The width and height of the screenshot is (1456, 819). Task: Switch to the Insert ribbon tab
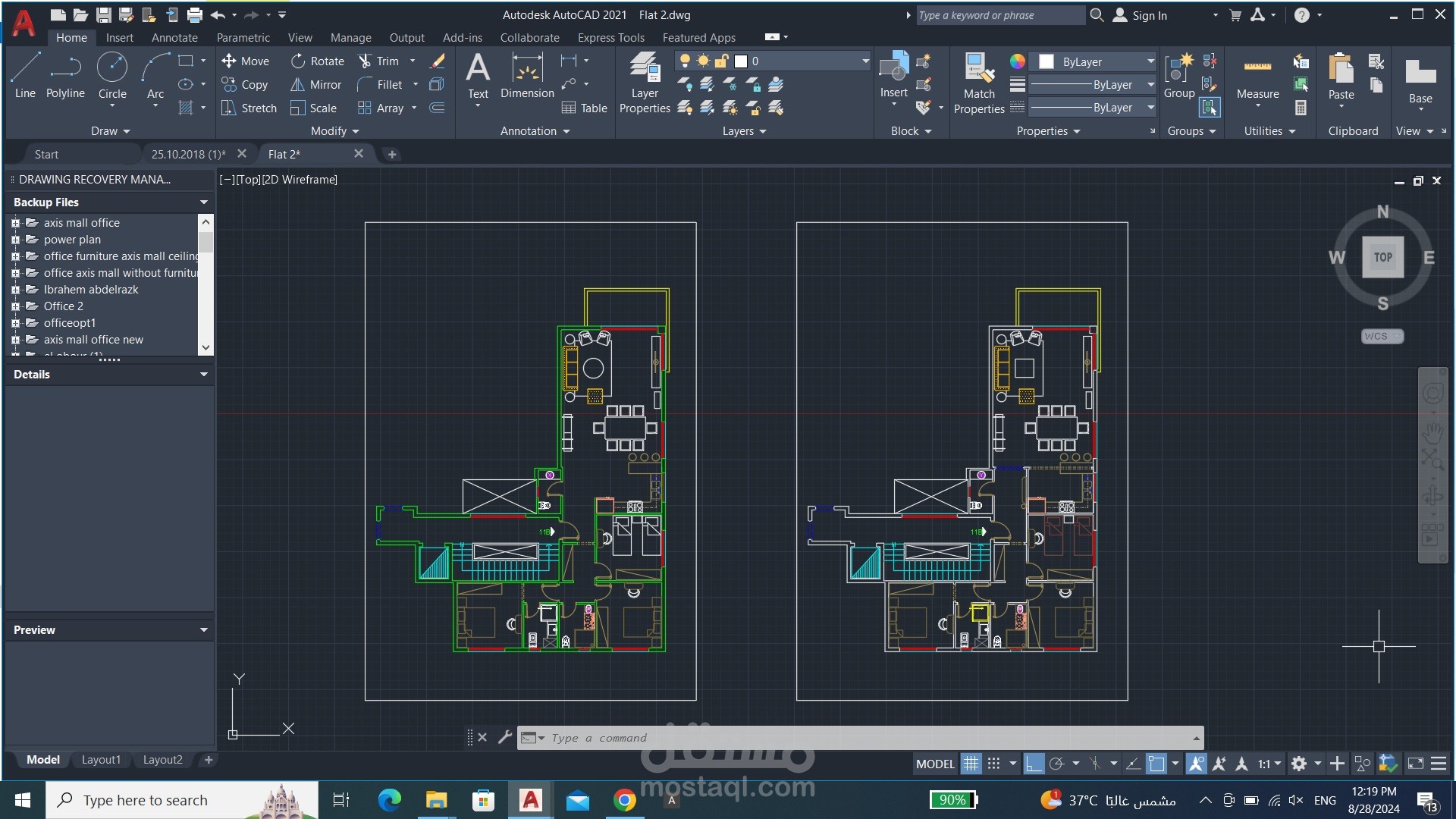click(119, 37)
